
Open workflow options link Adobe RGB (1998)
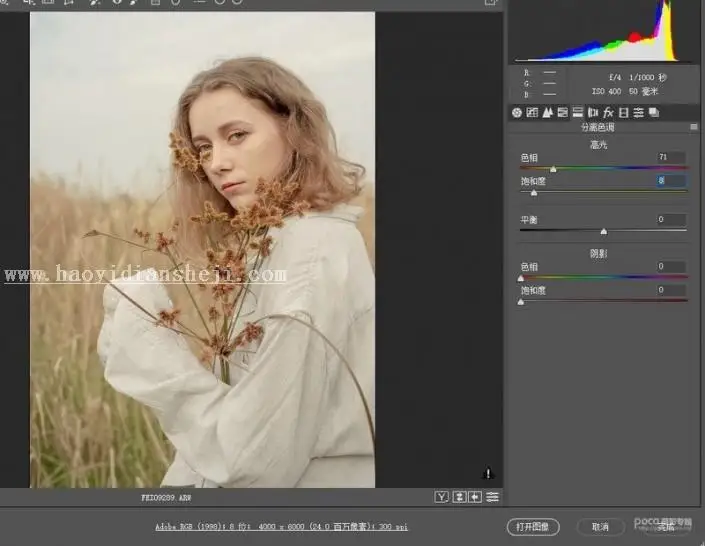[x=281, y=527]
